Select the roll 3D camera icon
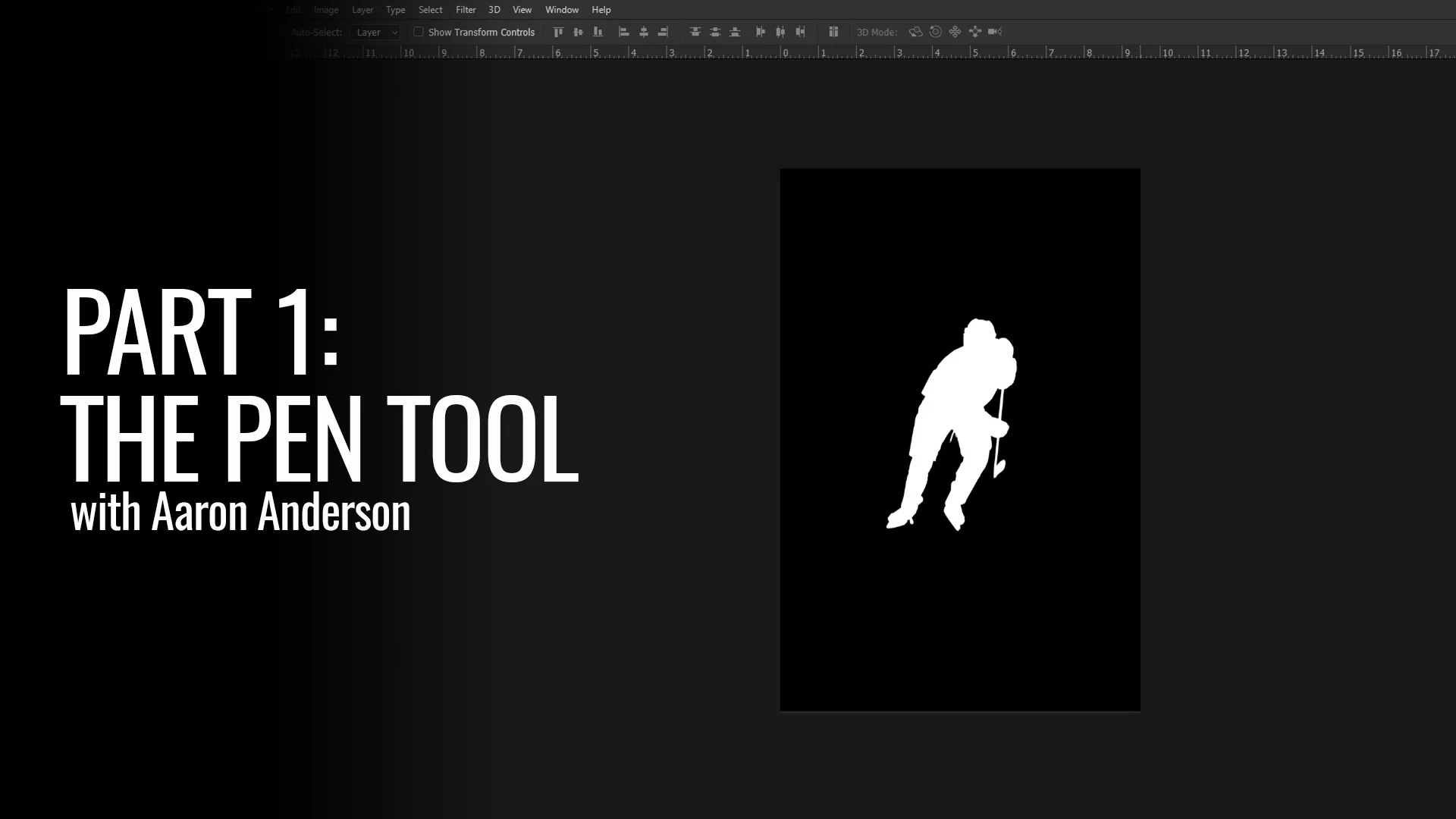1456x819 pixels. (x=935, y=32)
